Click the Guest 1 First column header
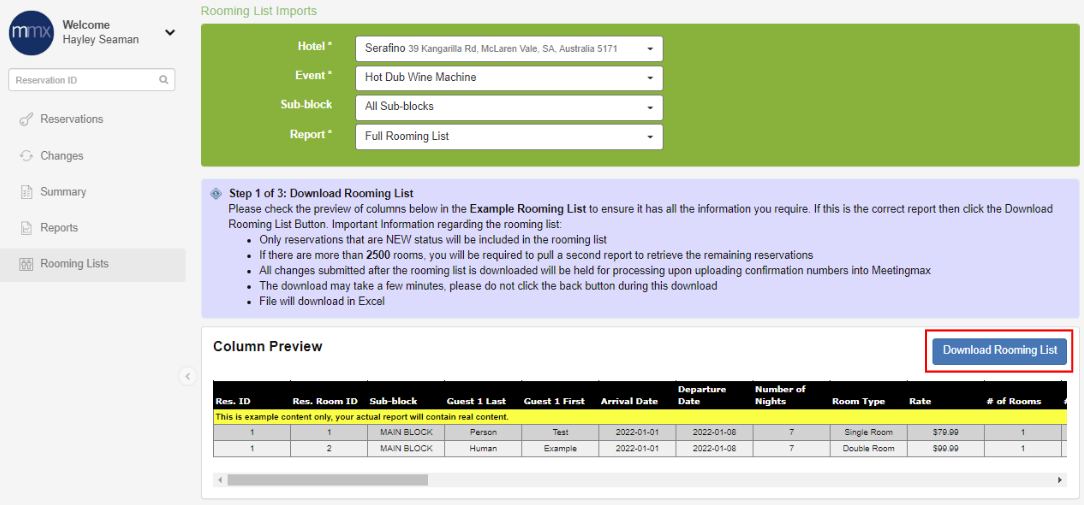This screenshot has height=505, width=1084. coord(560,395)
